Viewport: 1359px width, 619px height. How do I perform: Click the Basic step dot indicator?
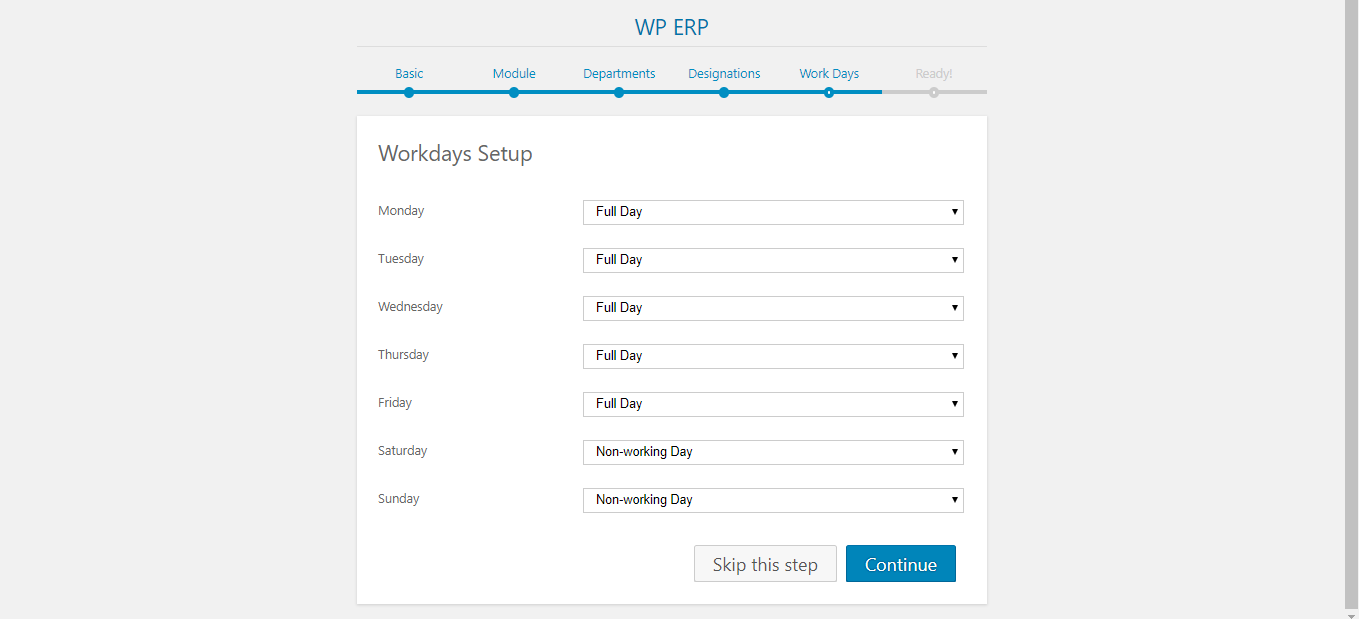coord(409,93)
